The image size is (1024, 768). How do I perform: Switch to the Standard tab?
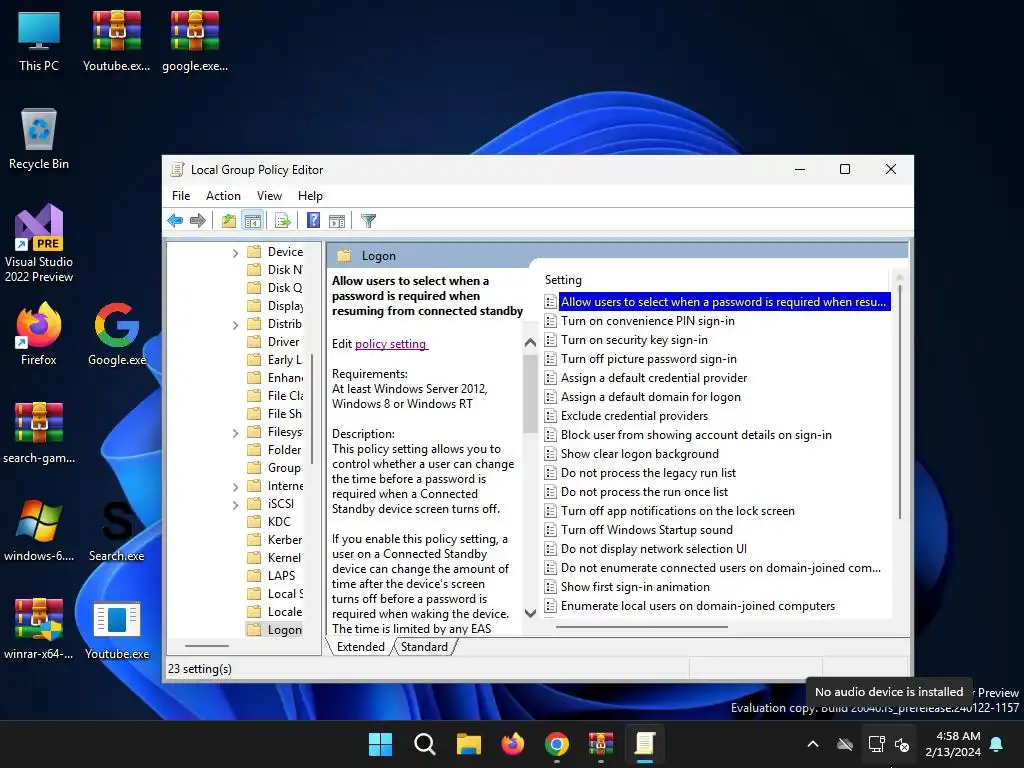(424, 647)
